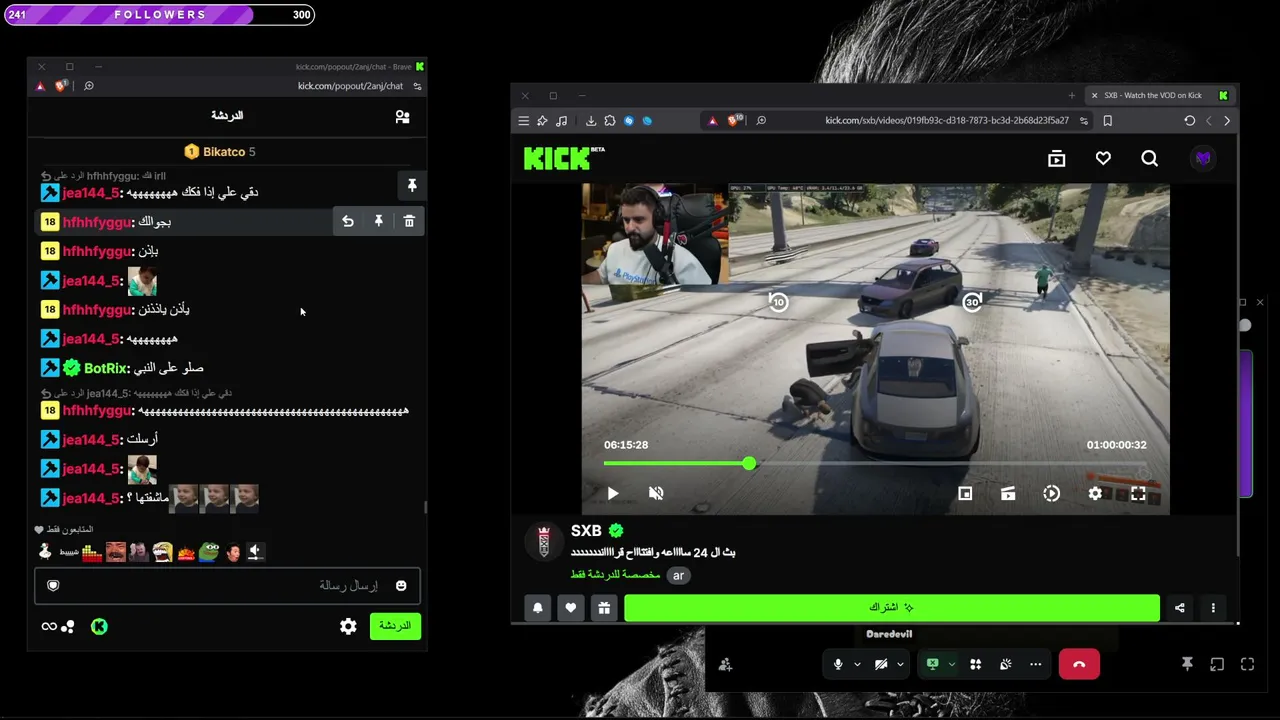Unmute the VOD player volume
The image size is (1280, 720).
(x=656, y=493)
